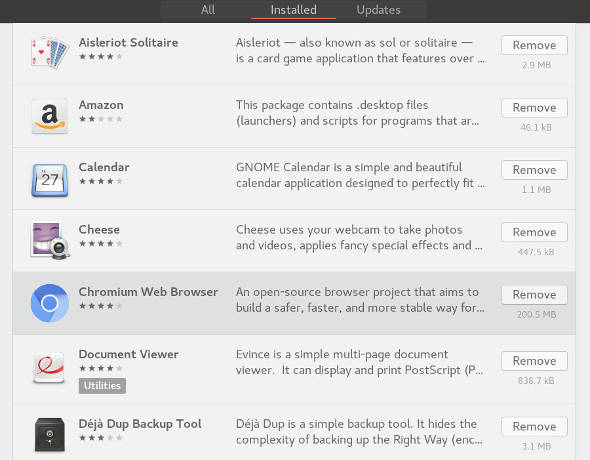Viewport: 590px width, 460px height.
Task: Select the Cheese webcam icon
Action: [x=50, y=241]
